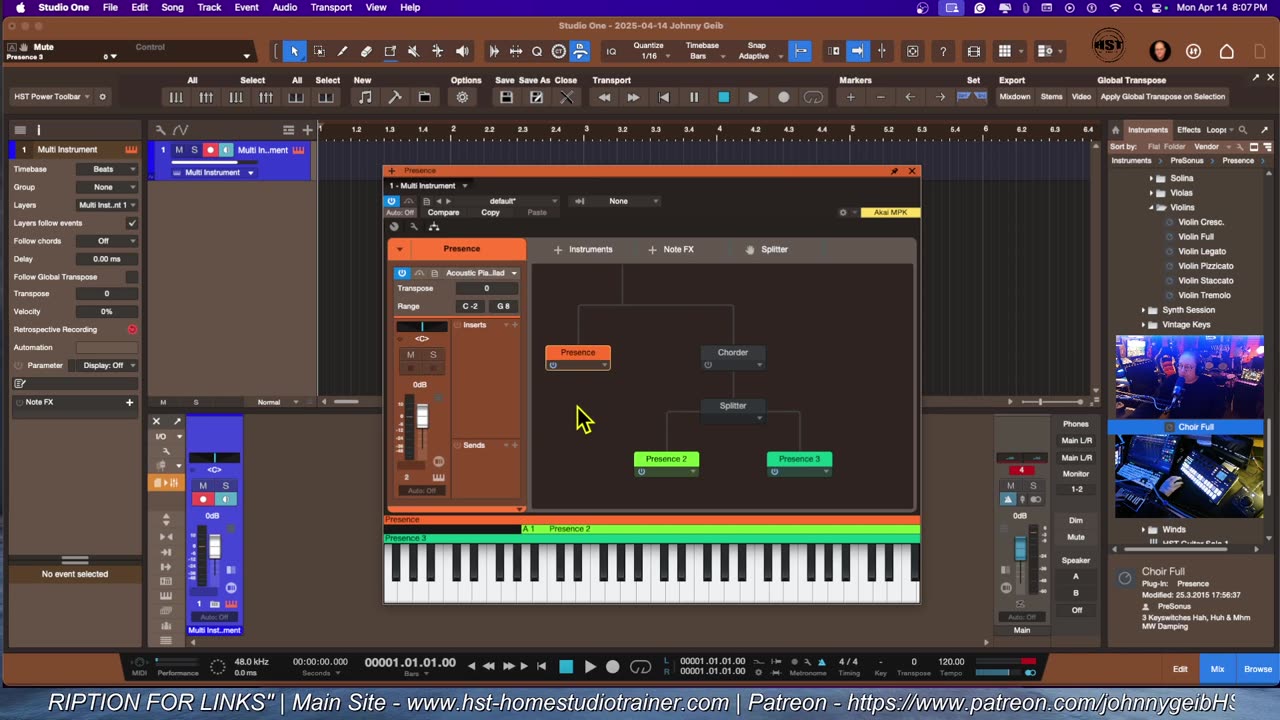Screen dimensions: 1280x720
Task: Add Instruments with the plus button
Action: [x=558, y=249]
